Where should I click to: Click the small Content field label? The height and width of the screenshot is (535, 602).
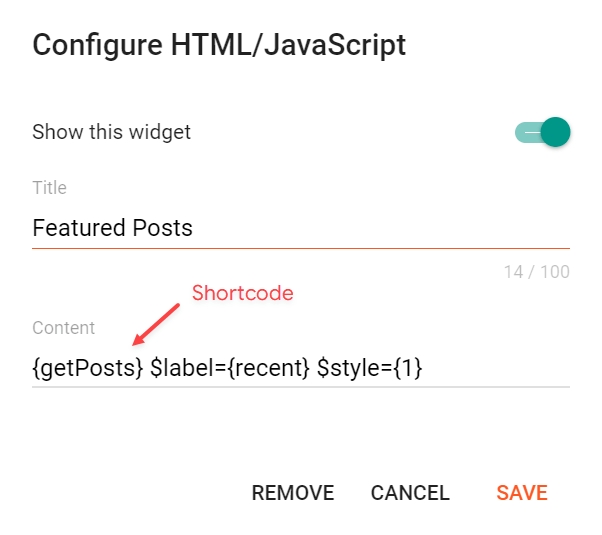[63, 327]
